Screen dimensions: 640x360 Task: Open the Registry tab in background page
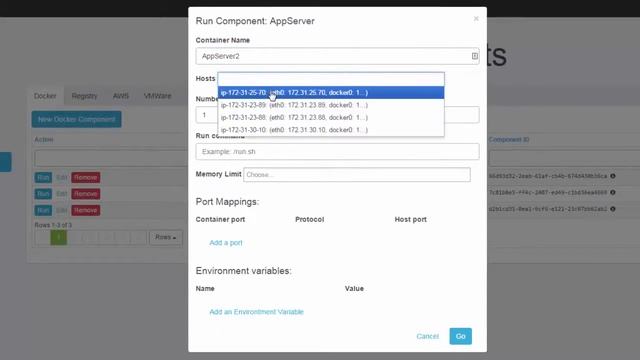[84, 96]
